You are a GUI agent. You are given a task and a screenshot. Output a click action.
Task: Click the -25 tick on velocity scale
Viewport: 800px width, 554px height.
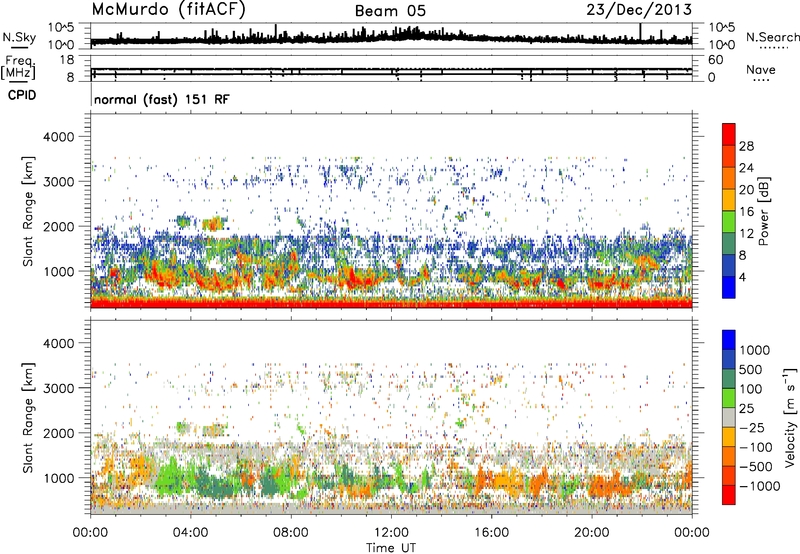tap(754, 428)
